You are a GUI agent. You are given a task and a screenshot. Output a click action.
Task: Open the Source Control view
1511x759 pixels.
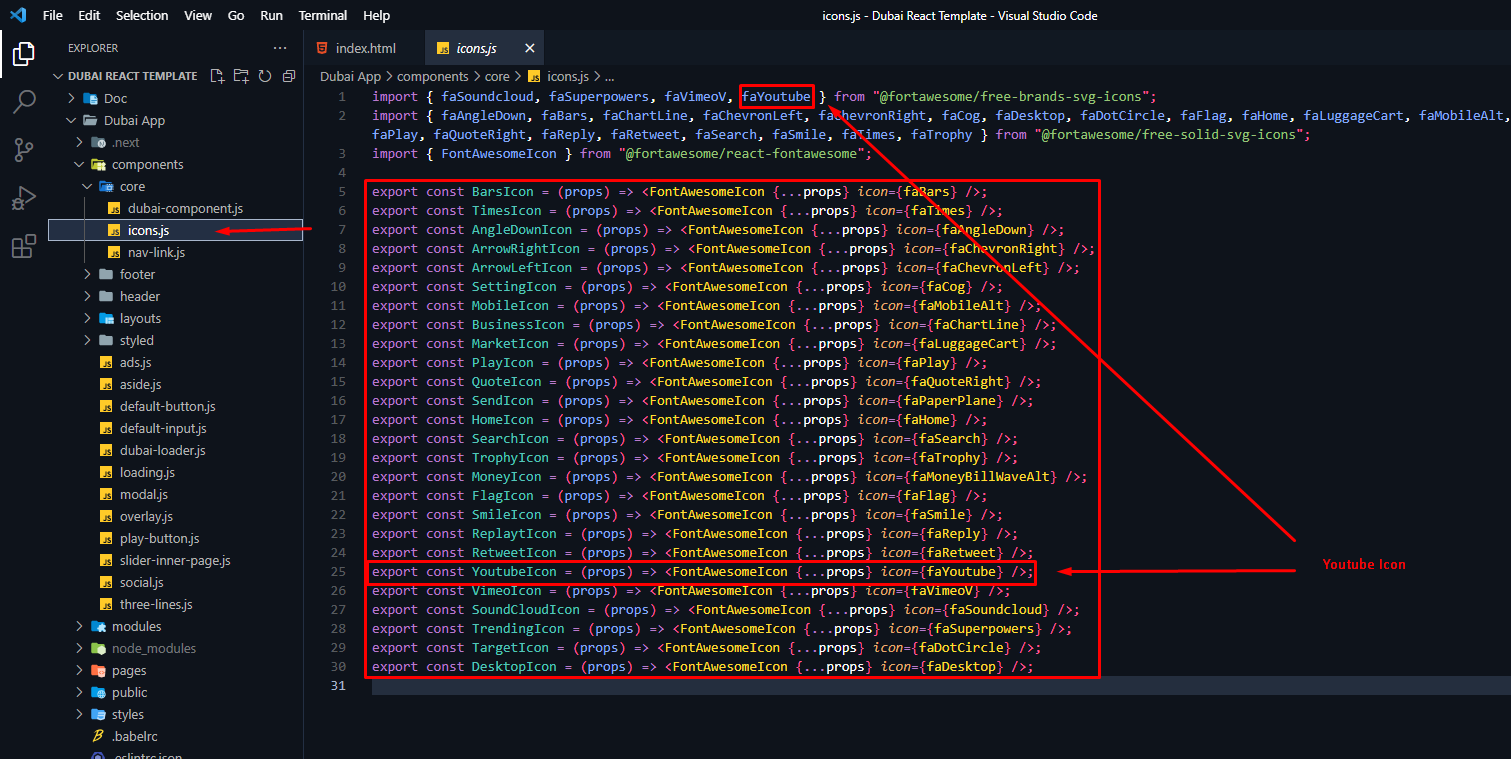click(24, 150)
